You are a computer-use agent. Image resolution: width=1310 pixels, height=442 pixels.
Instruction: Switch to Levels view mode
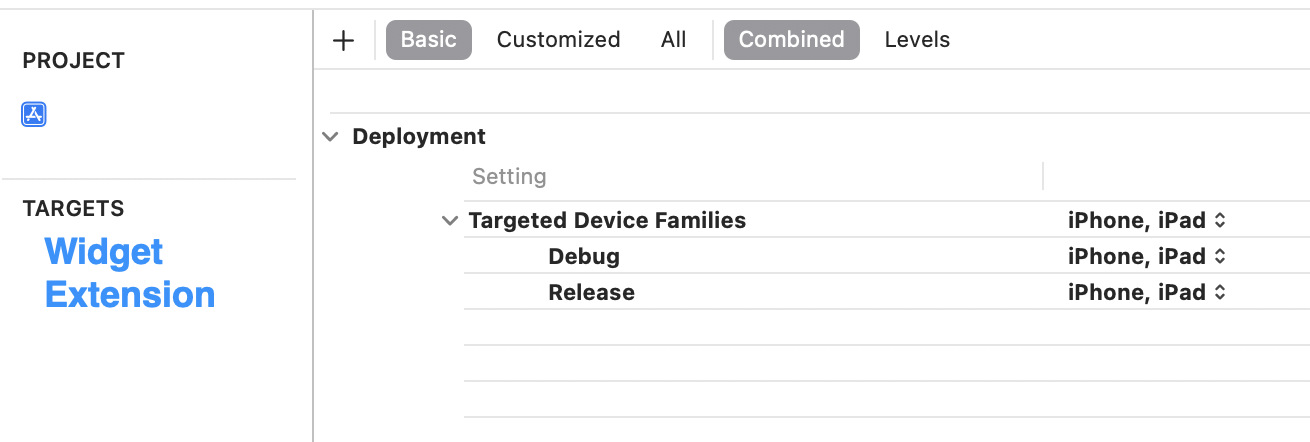(917, 40)
